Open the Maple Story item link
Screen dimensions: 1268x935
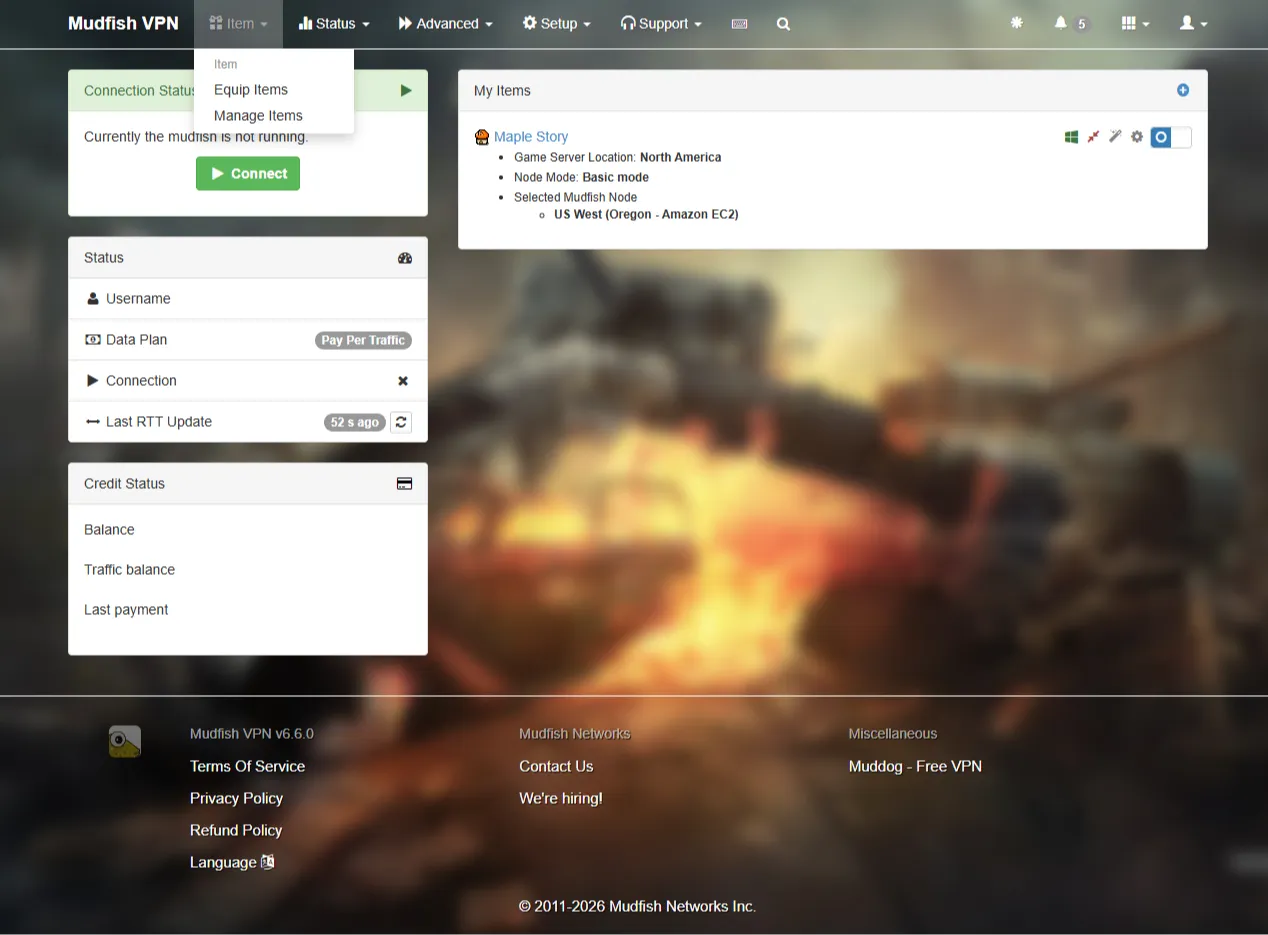(531, 137)
